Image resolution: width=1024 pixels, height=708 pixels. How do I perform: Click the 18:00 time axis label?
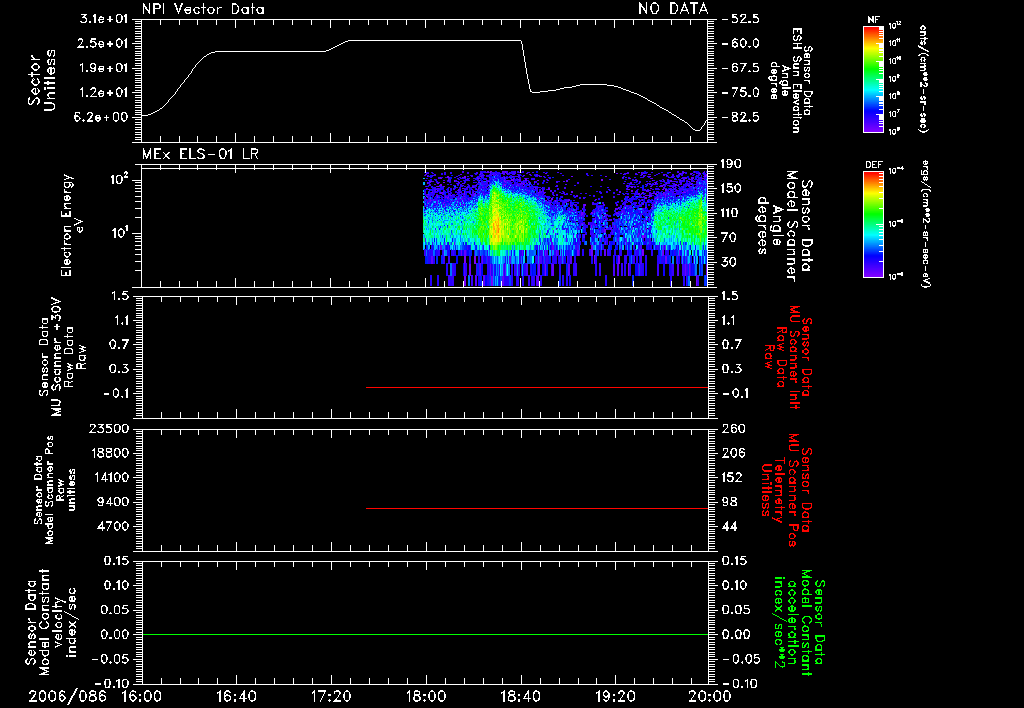[x=426, y=696]
